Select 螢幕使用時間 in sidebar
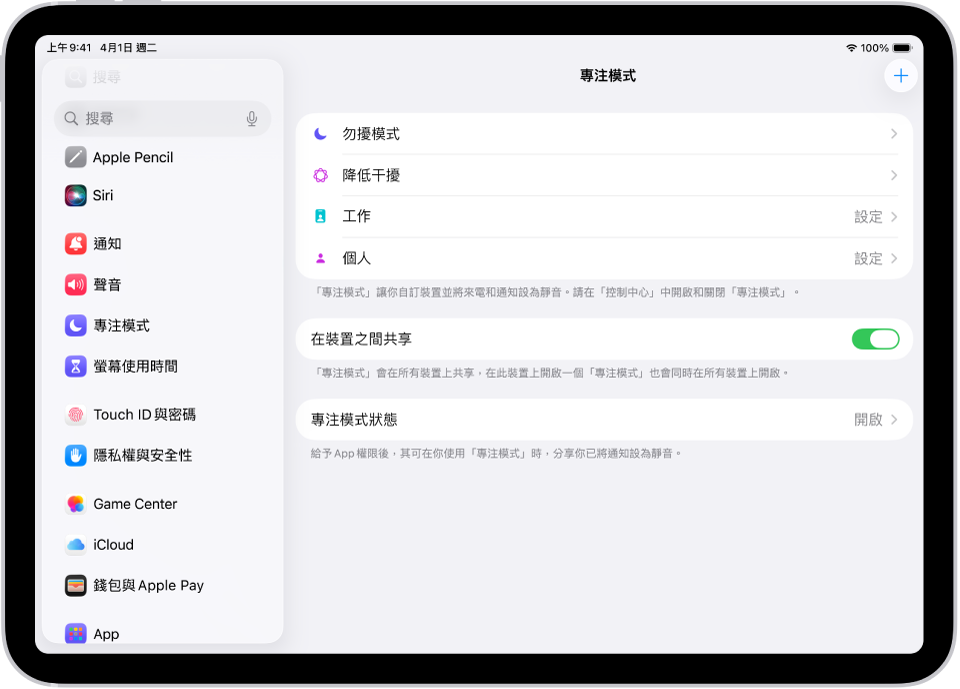 pyautogui.click(x=163, y=366)
